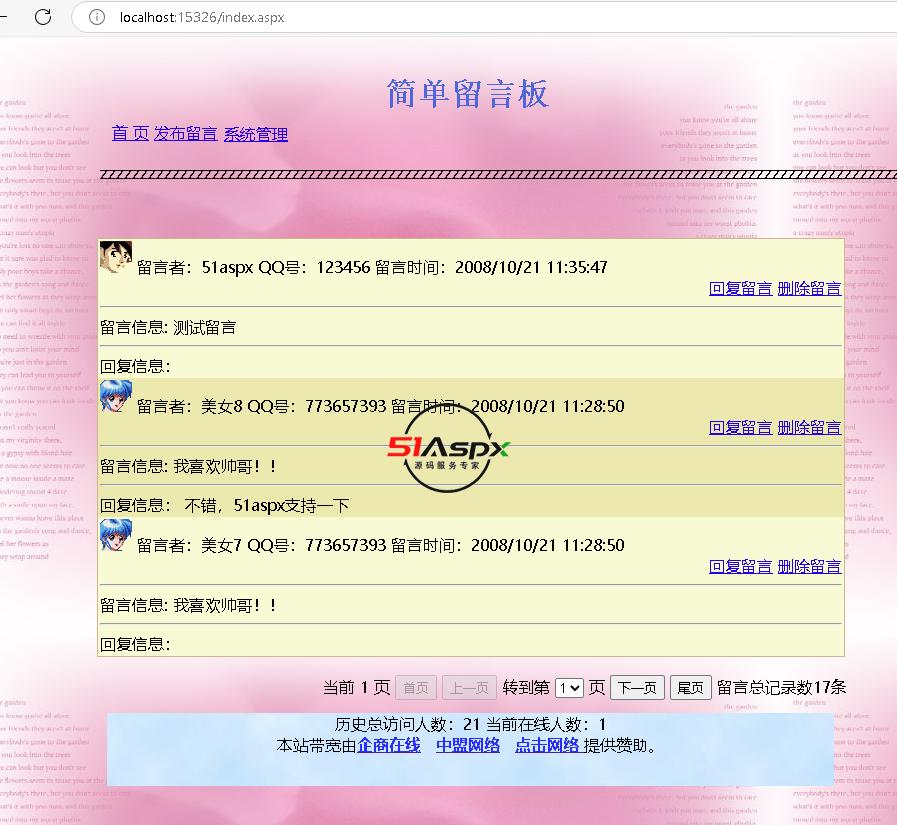Open the page number dropdown showing 1
Screen dimensions: 897x825
tap(569, 688)
